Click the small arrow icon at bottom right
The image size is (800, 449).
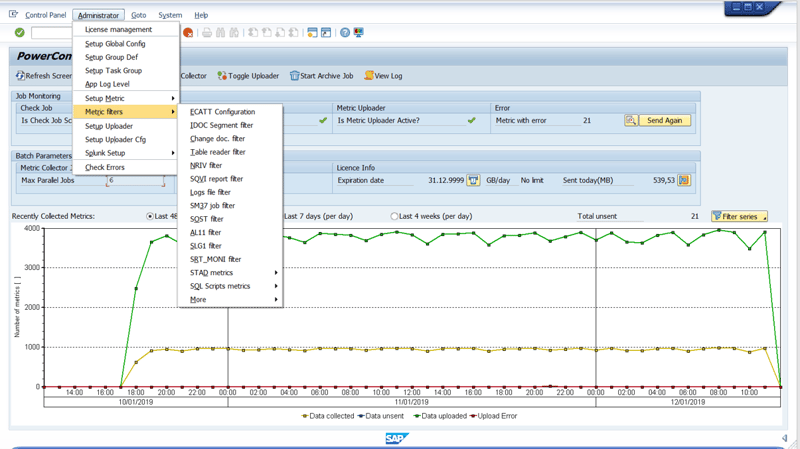coord(785,438)
